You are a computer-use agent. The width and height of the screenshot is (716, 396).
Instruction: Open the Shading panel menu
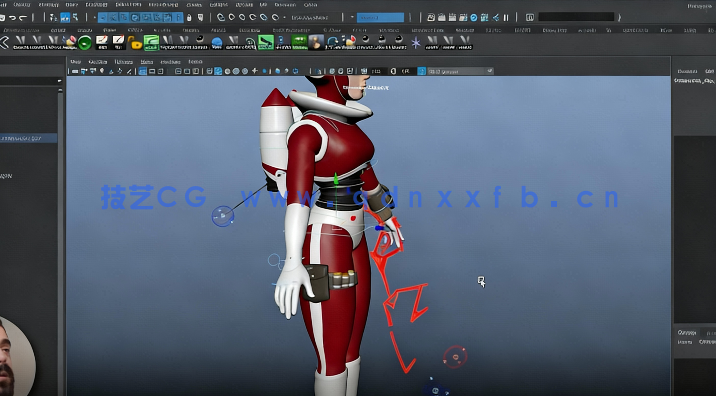(98, 62)
